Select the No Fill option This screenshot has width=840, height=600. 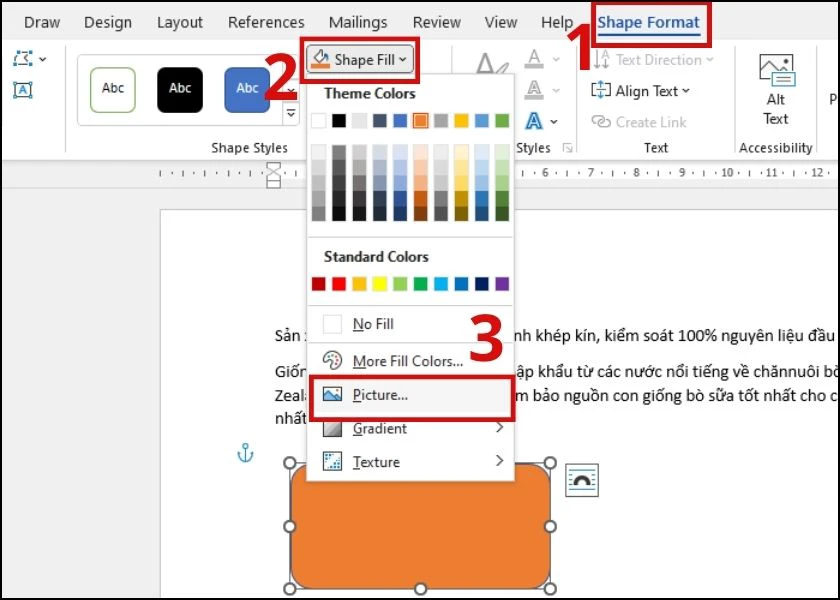pos(372,324)
